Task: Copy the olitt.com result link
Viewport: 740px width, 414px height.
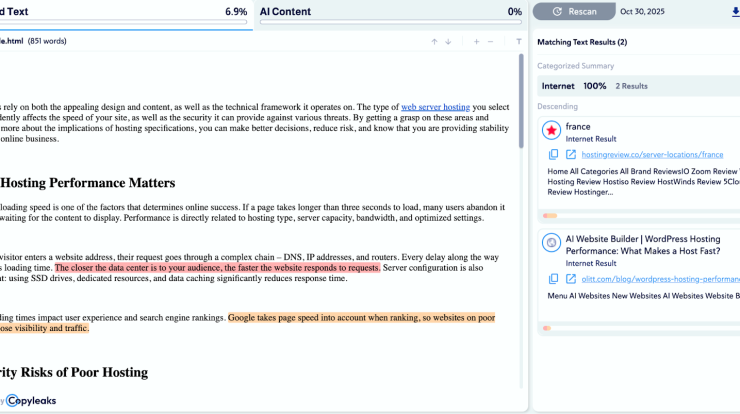Action: pyautogui.click(x=553, y=283)
